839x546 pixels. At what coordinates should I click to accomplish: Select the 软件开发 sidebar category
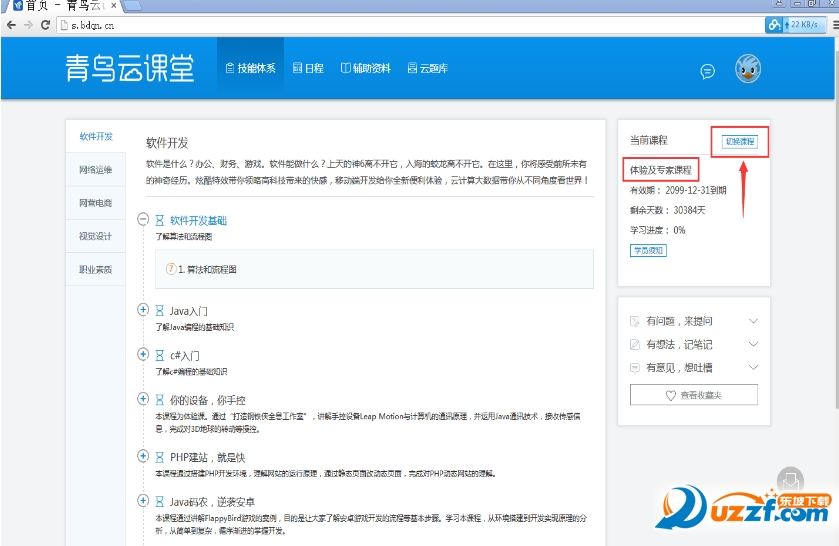(96, 136)
